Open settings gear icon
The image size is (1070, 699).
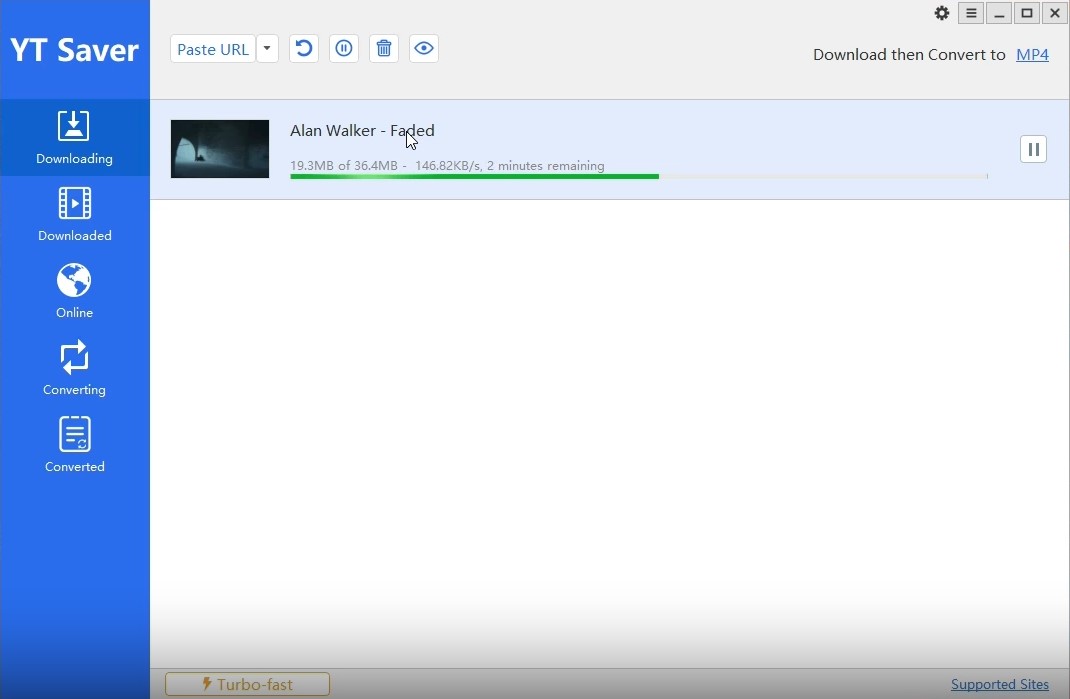(x=942, y=13)
